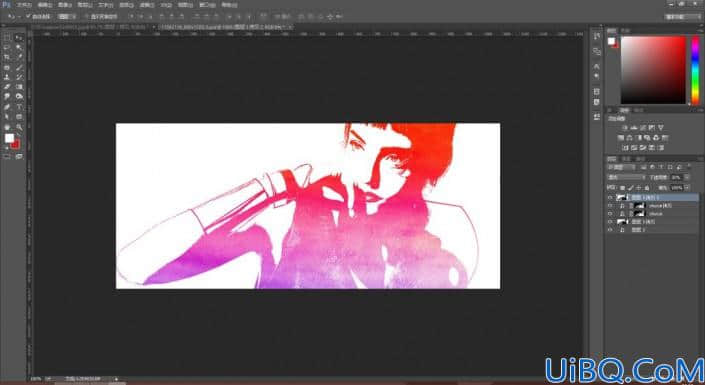
Task: Open the layer blend mode dropdown
Action: point(626,178)
